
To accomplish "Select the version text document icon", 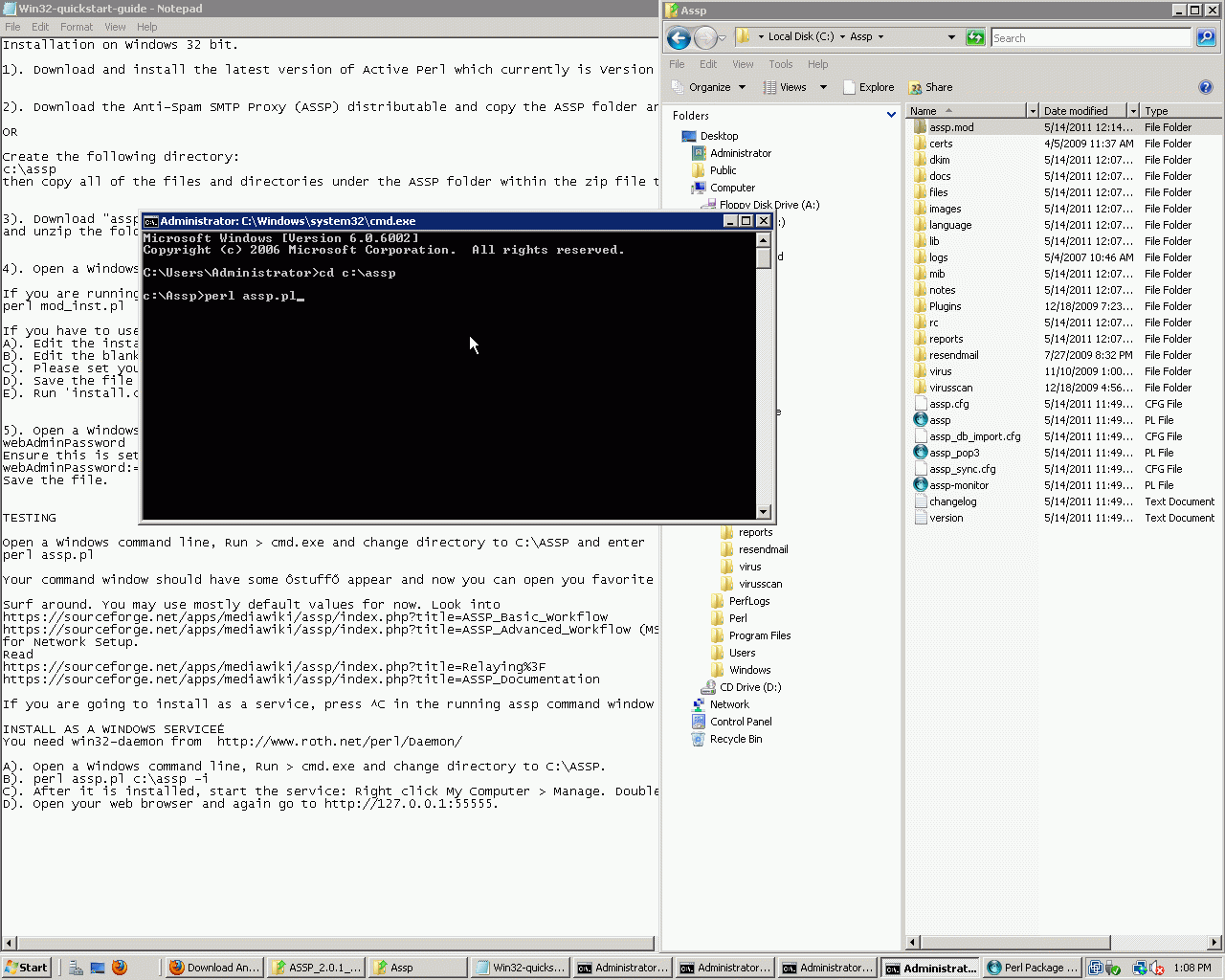I will (x=921, y=518).
